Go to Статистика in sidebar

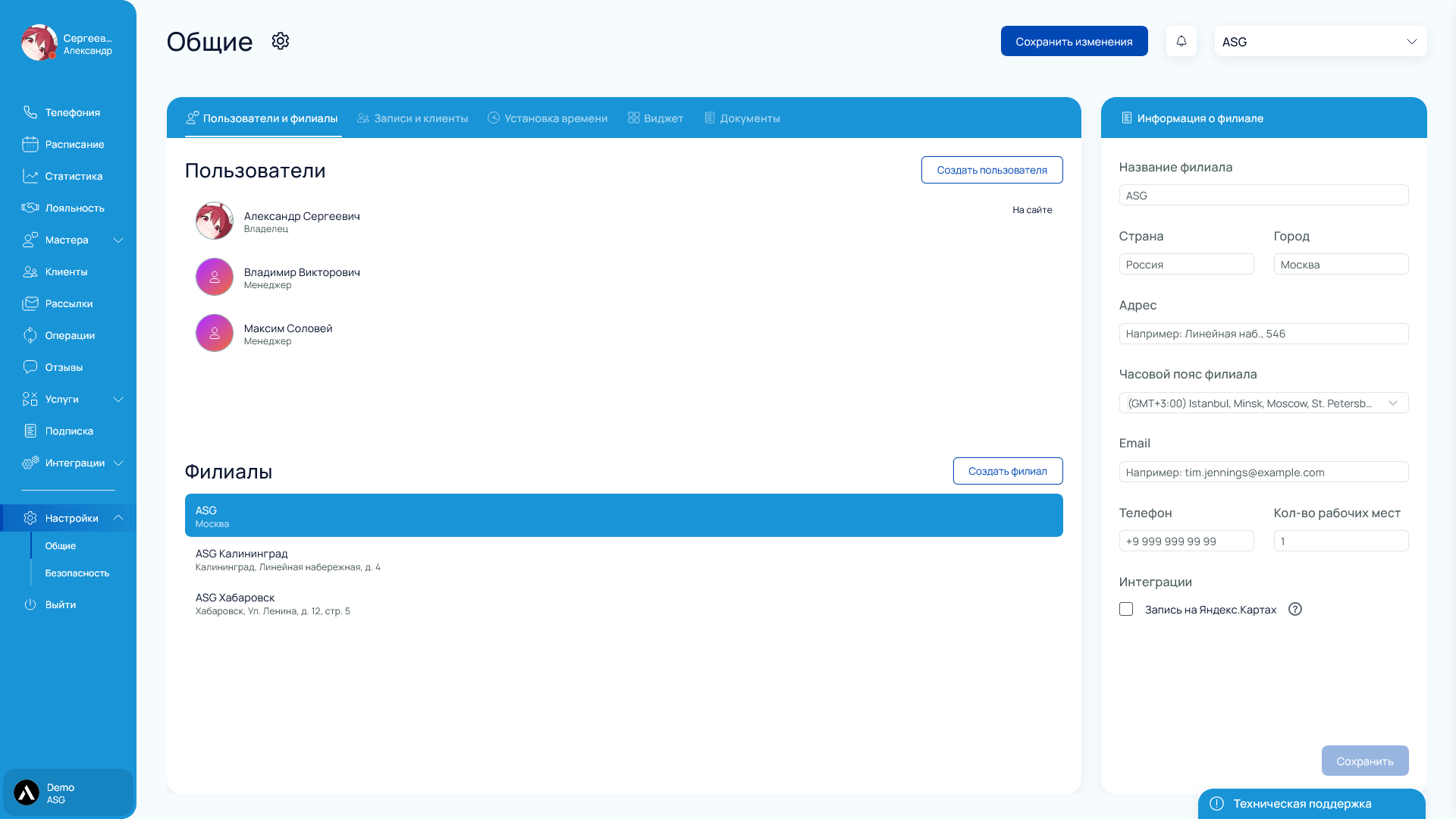(73, 176)
